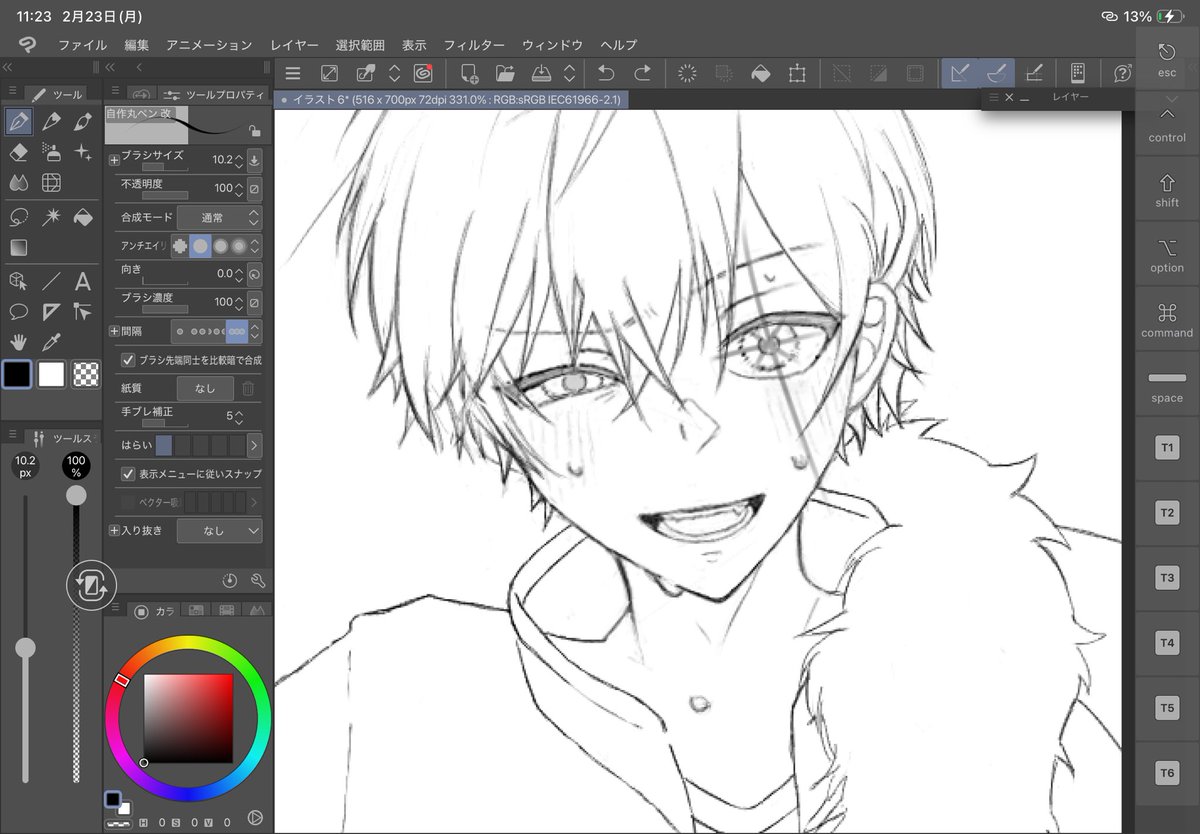The width and height of the screenshot is (1200, 834).
Task: Open the 編集 menu
Action: pos(137,45)
